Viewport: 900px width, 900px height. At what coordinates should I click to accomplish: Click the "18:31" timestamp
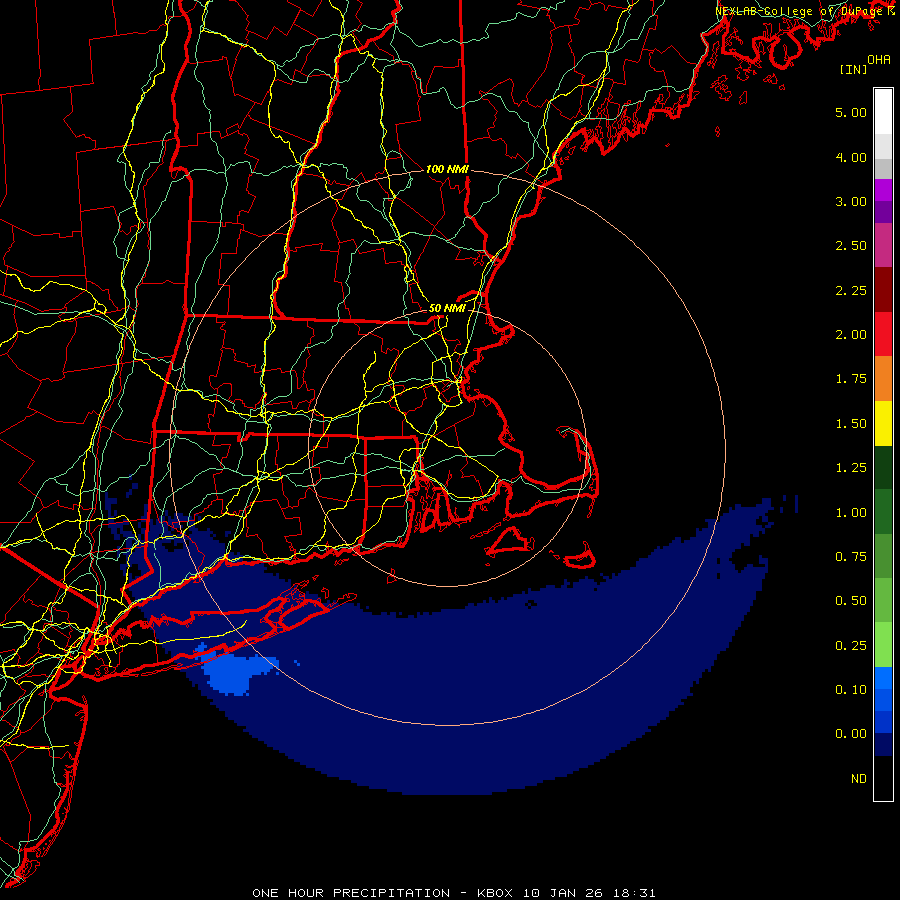click(x=633, y=893)
